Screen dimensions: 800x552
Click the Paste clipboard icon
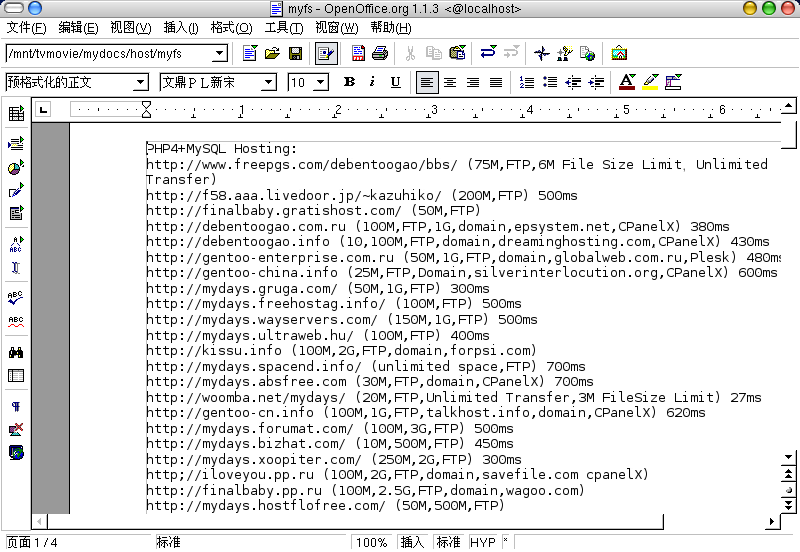click(457, 53)
